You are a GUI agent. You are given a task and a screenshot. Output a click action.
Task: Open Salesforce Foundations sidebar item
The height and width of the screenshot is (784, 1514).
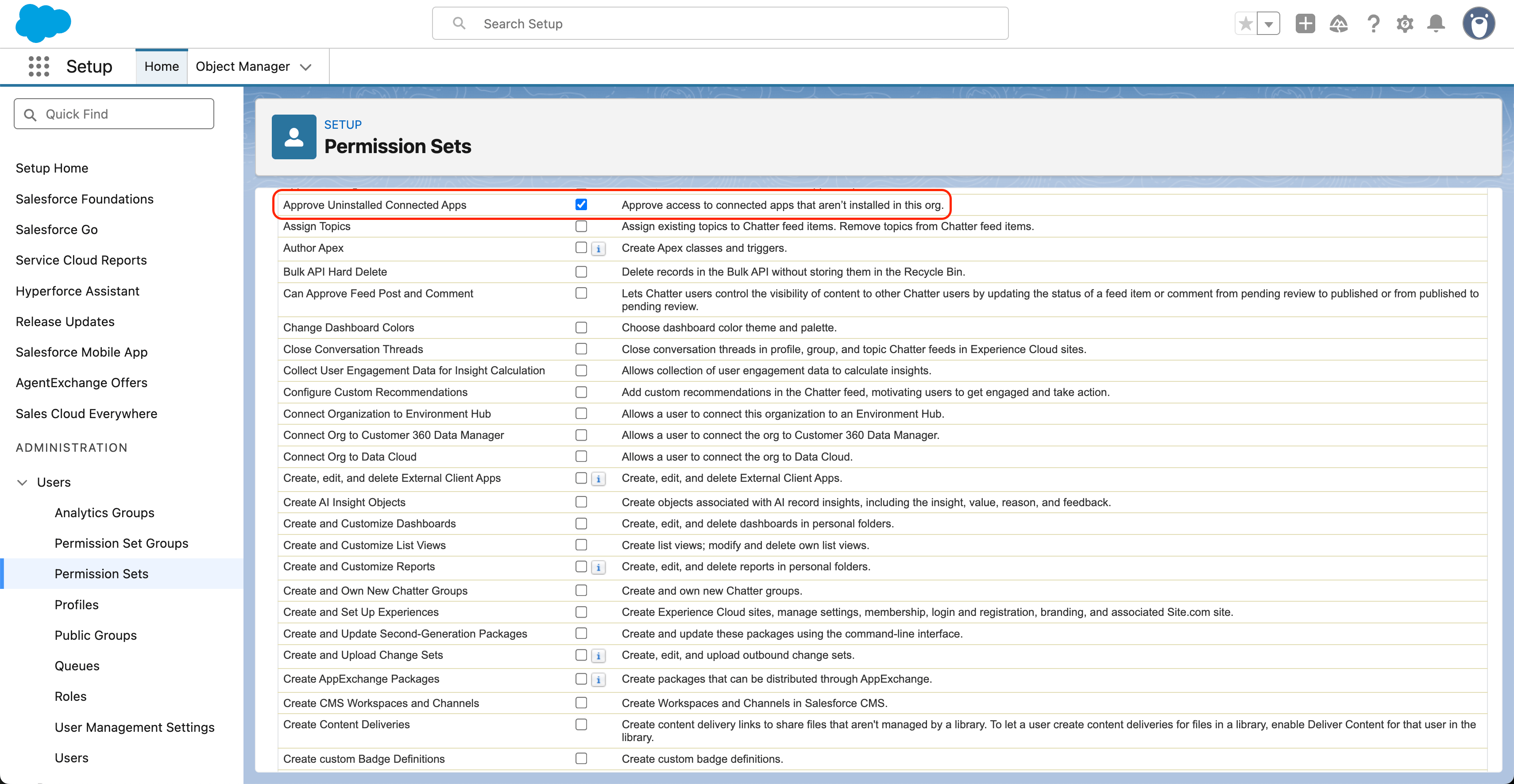(x=85, y=199)
